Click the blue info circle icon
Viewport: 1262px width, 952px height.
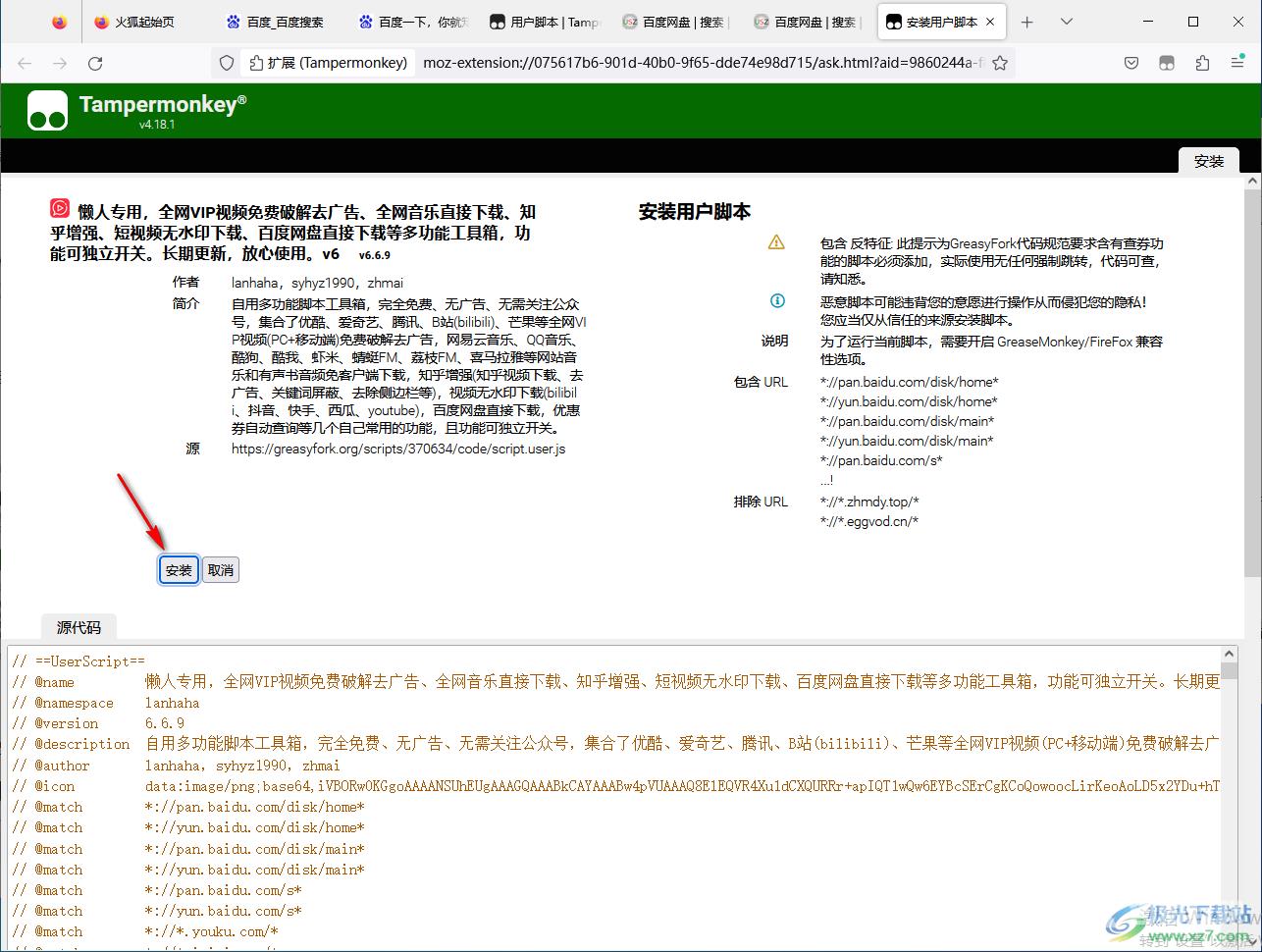tap(777, 301)
